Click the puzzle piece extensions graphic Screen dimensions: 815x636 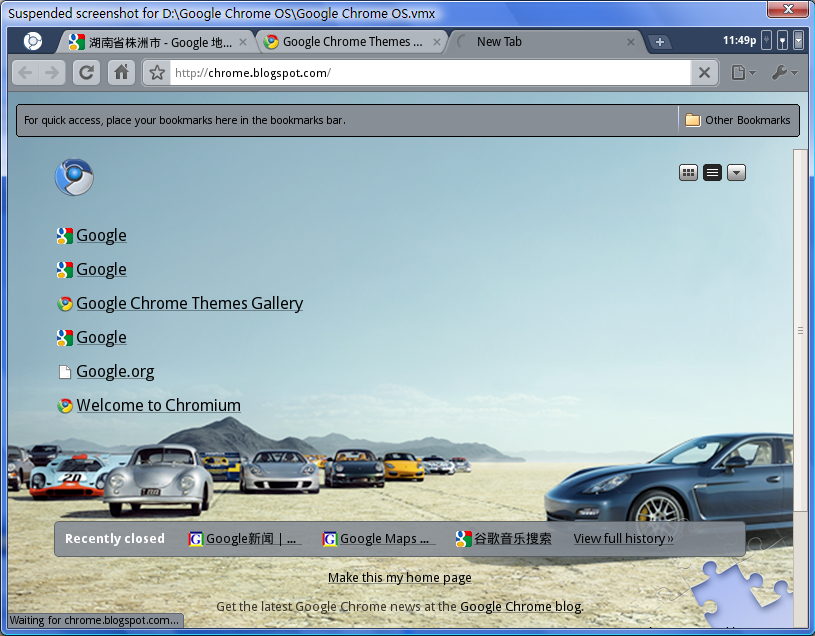[741, 595]
